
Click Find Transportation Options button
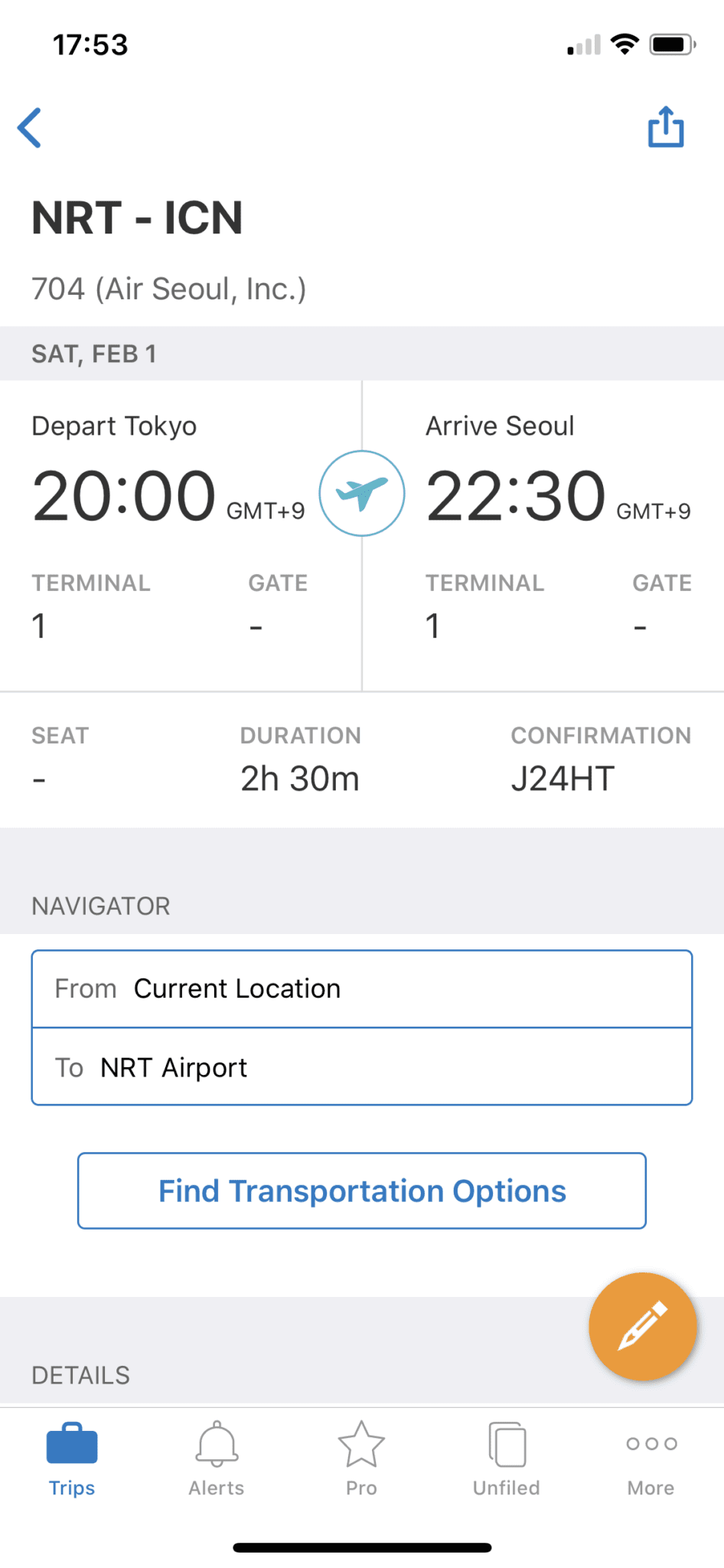(x=362, y=1191)
